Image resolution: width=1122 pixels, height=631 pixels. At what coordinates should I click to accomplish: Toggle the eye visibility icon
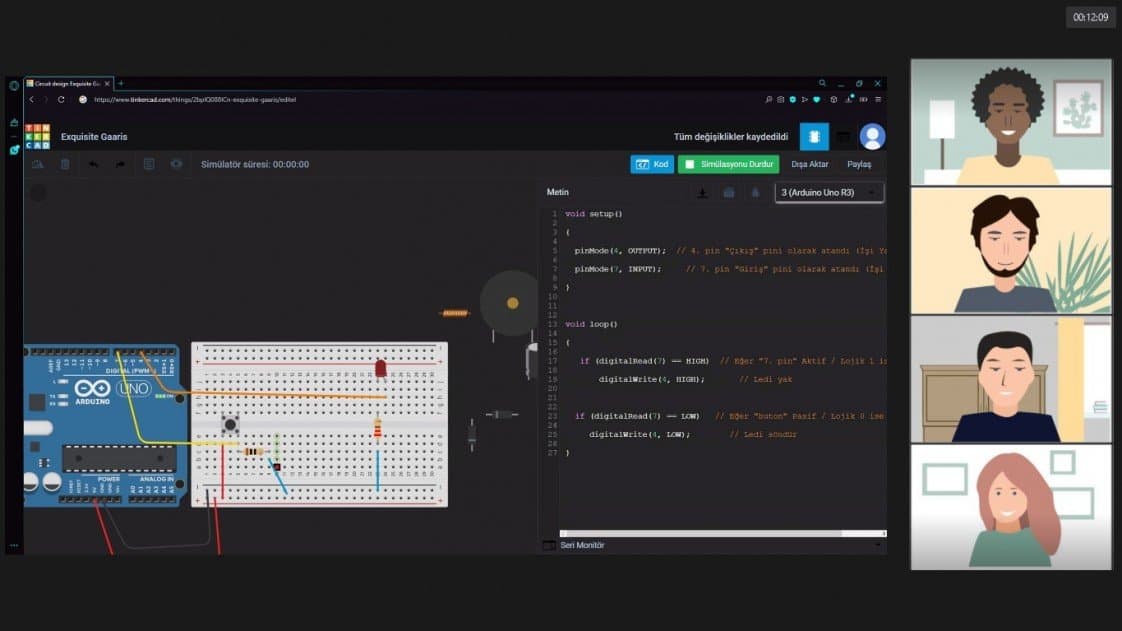(x=176, y=164)
